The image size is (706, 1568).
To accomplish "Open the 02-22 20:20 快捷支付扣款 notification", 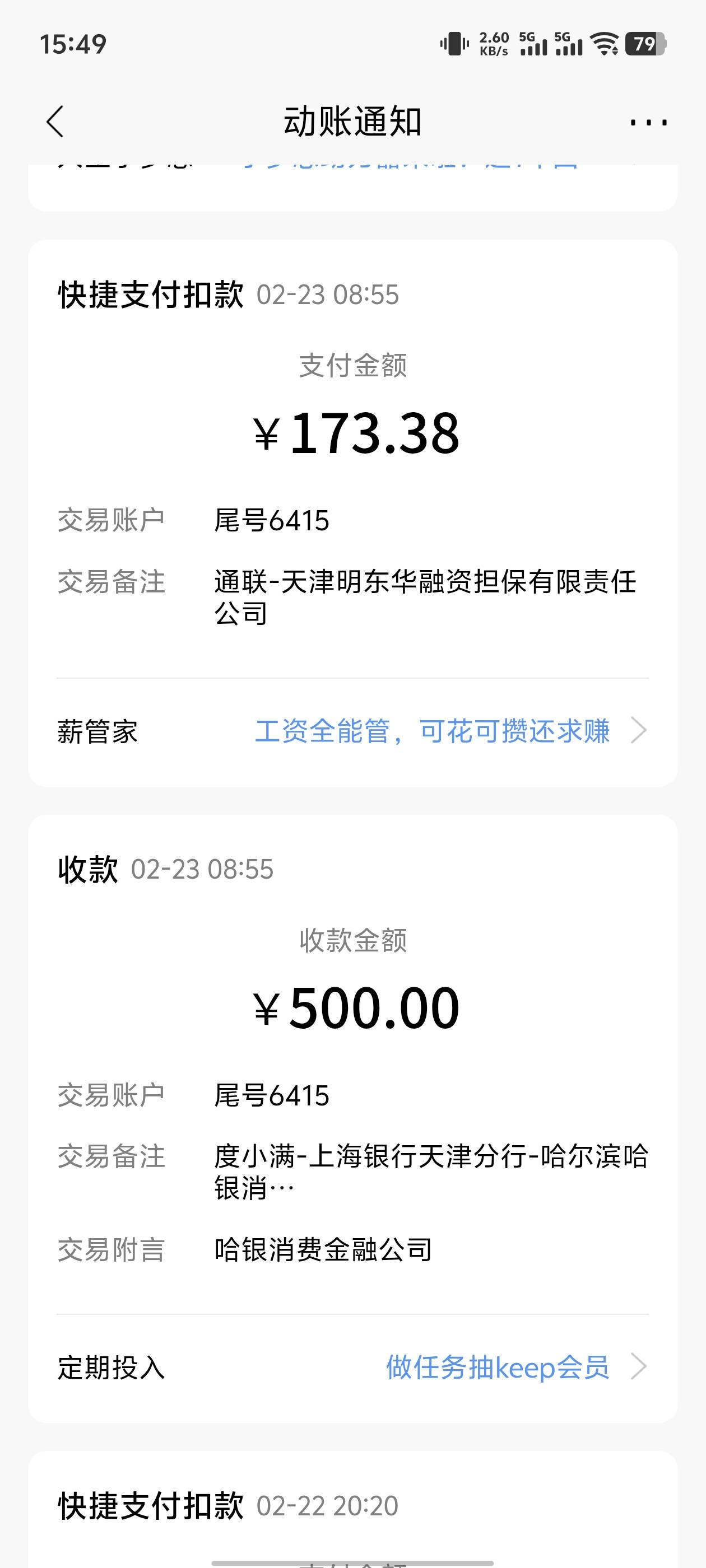I will click(228, 1506).
